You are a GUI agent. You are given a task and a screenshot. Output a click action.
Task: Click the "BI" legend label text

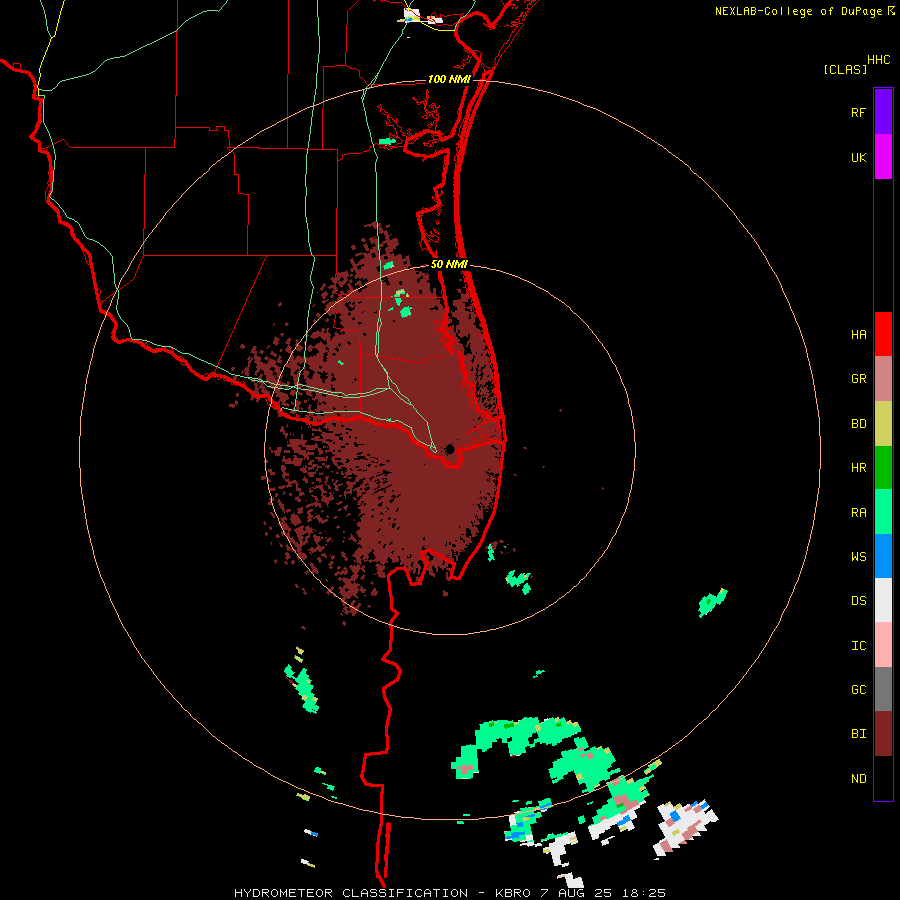click(858, 734)
